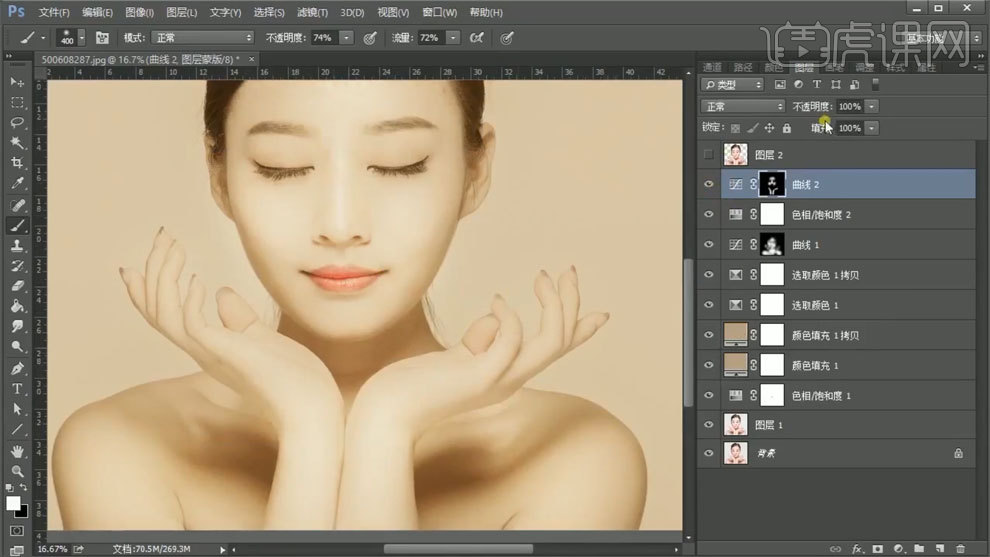Expand the layer opacity (不透明度) slider arrow
990x557 pixels.
(x=872, y=106)
